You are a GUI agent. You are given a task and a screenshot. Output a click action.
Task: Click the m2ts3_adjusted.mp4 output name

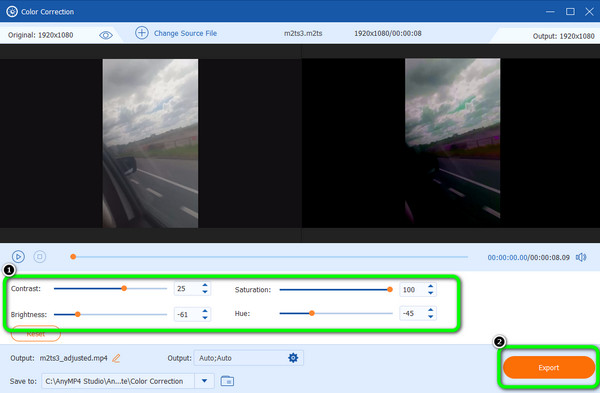pyautogui.click(x=73, y=358)
